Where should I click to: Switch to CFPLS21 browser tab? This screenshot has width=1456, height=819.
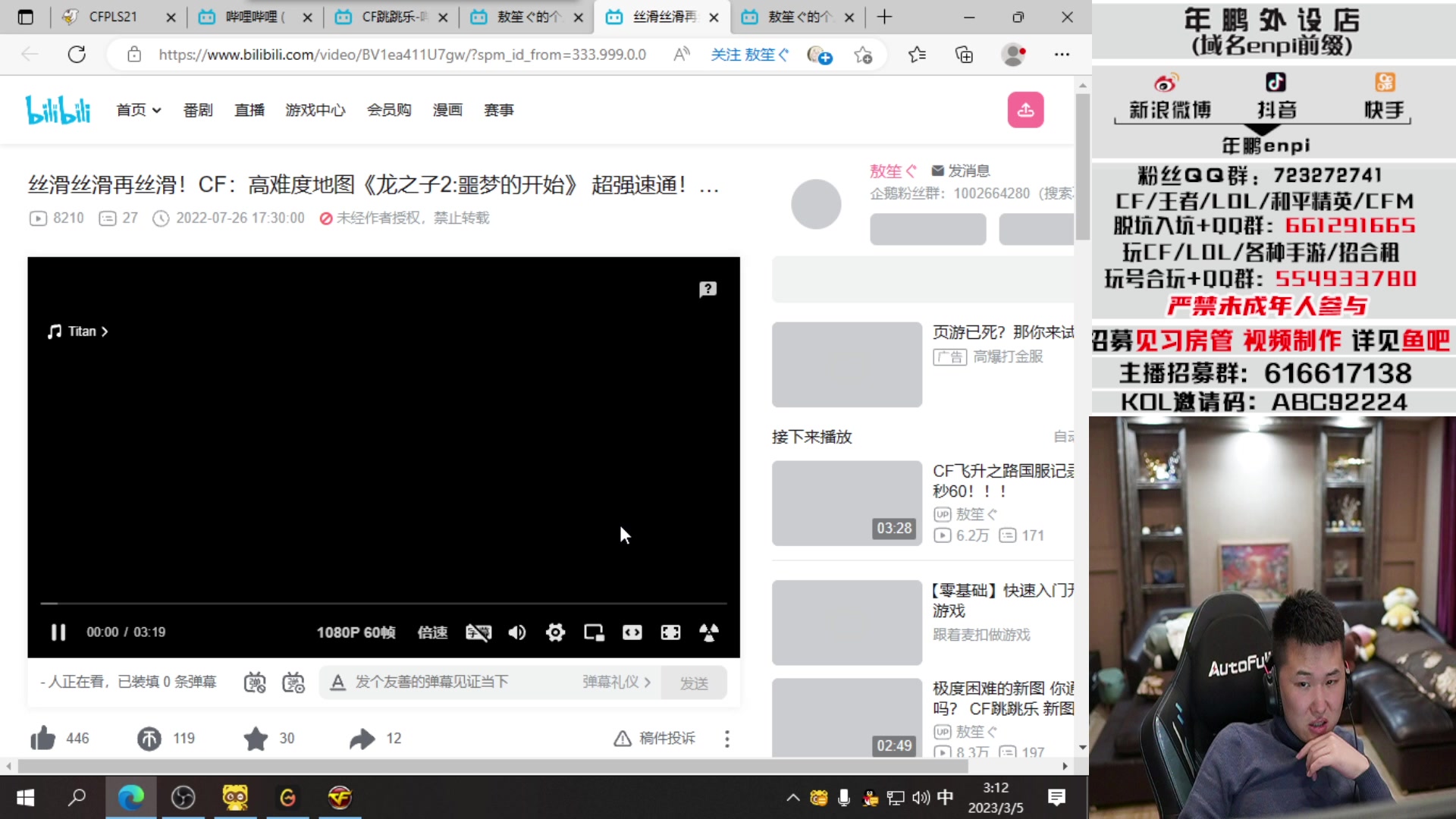point(113,17)
